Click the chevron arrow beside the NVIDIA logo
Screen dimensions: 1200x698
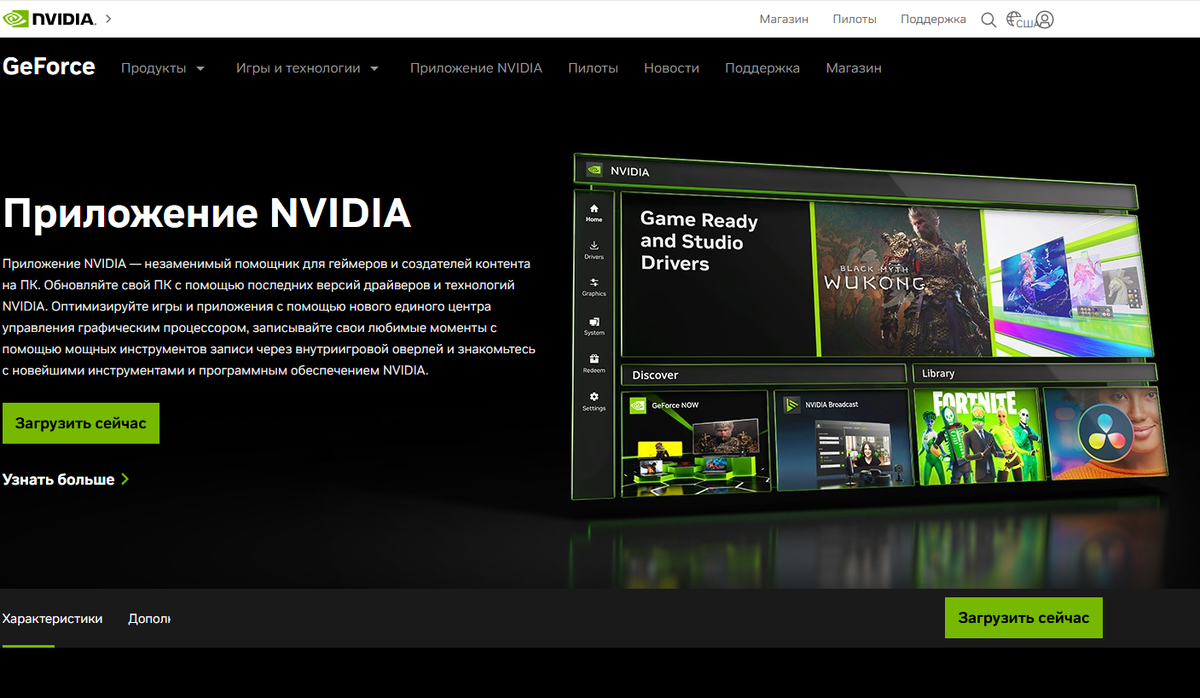(x=108, y=19)
